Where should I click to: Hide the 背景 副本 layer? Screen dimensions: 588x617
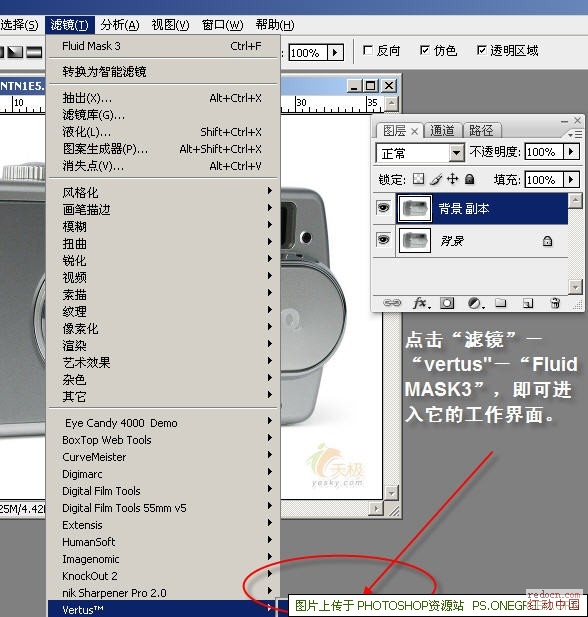pos(383,208)
